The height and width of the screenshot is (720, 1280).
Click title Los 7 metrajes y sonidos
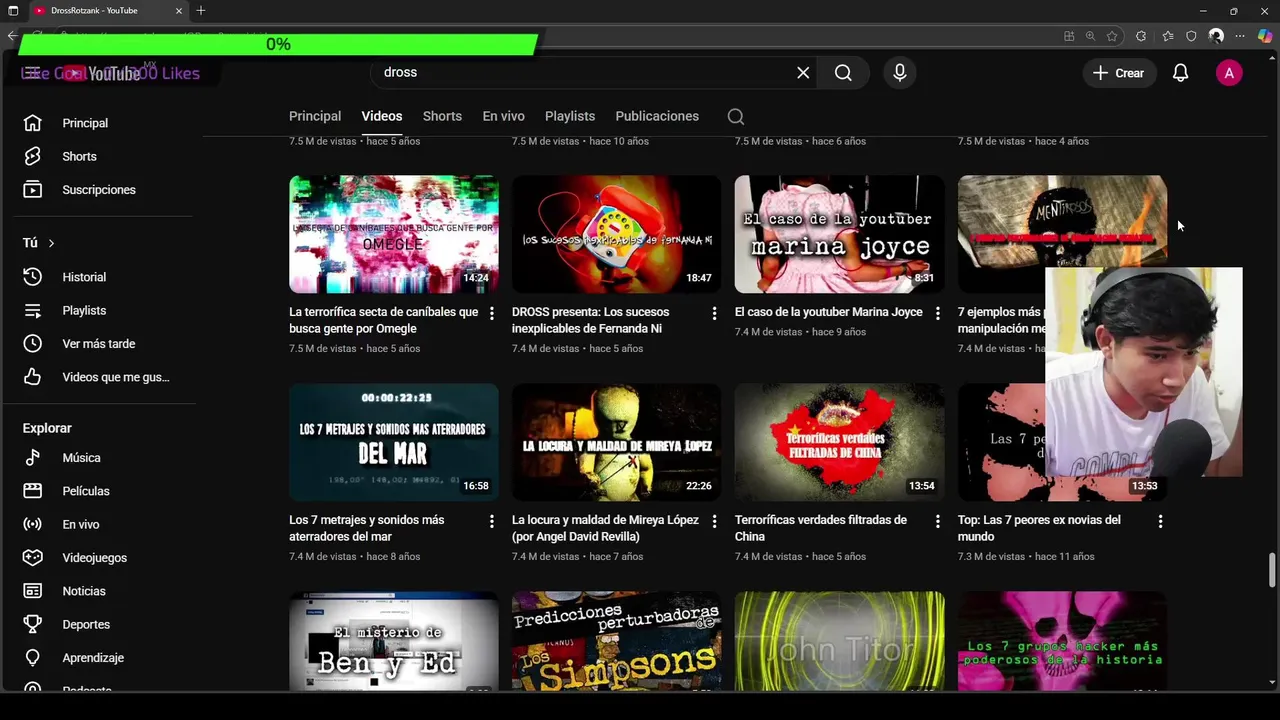[x=367, y=528]
